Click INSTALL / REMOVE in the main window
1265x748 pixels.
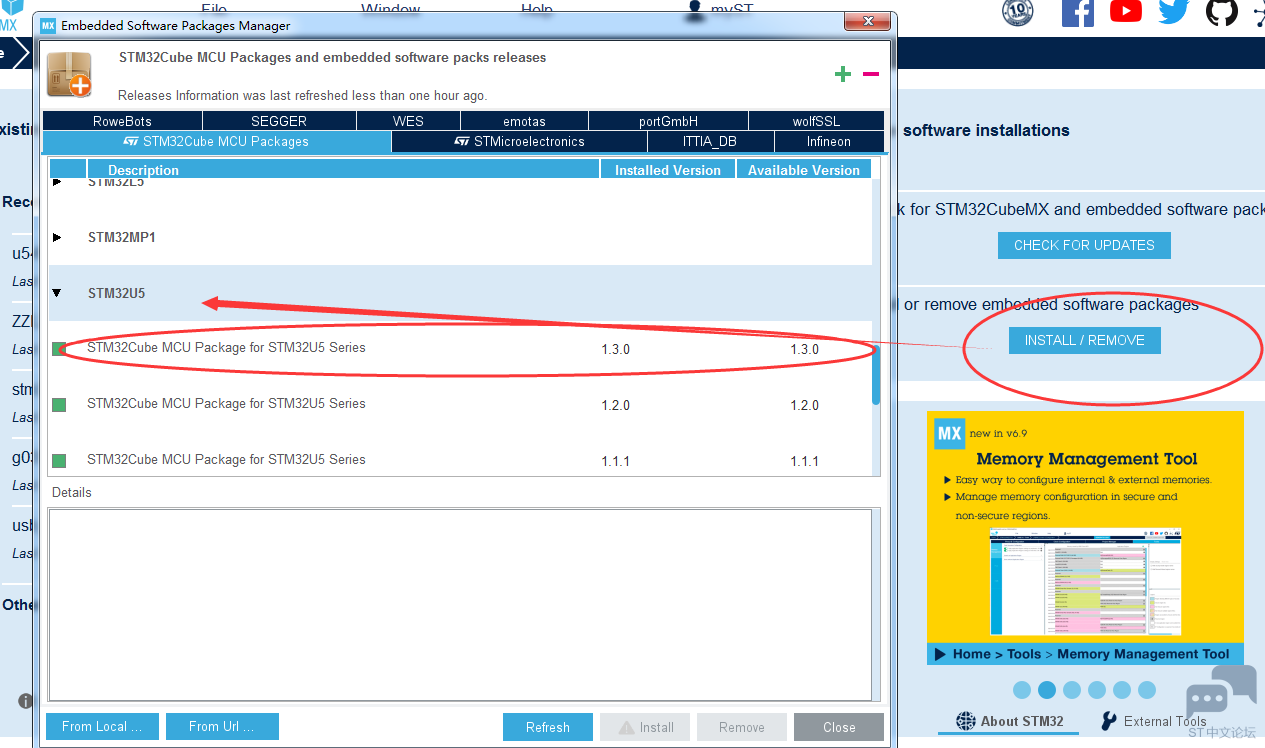1084,340
